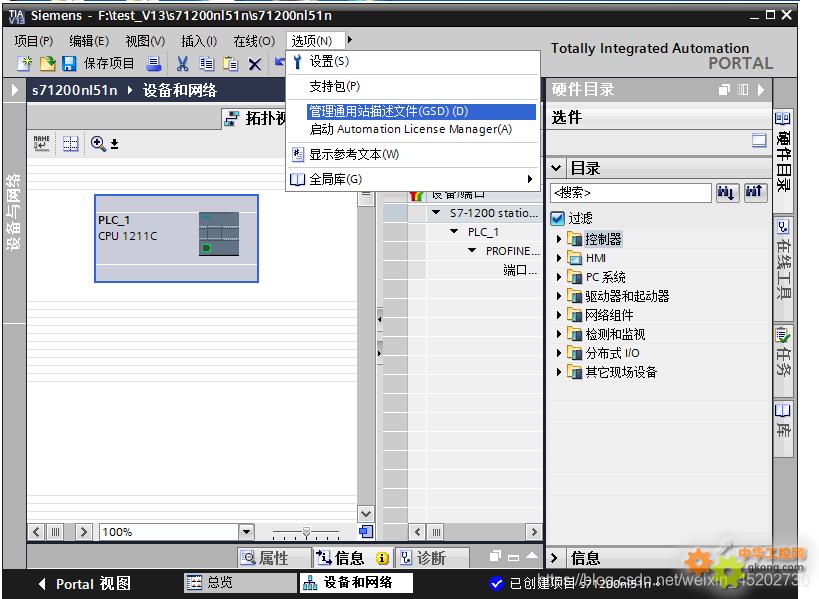Choose 显示参考文本(W) menu entry
The image size is (819, 599).
(413, 155)
